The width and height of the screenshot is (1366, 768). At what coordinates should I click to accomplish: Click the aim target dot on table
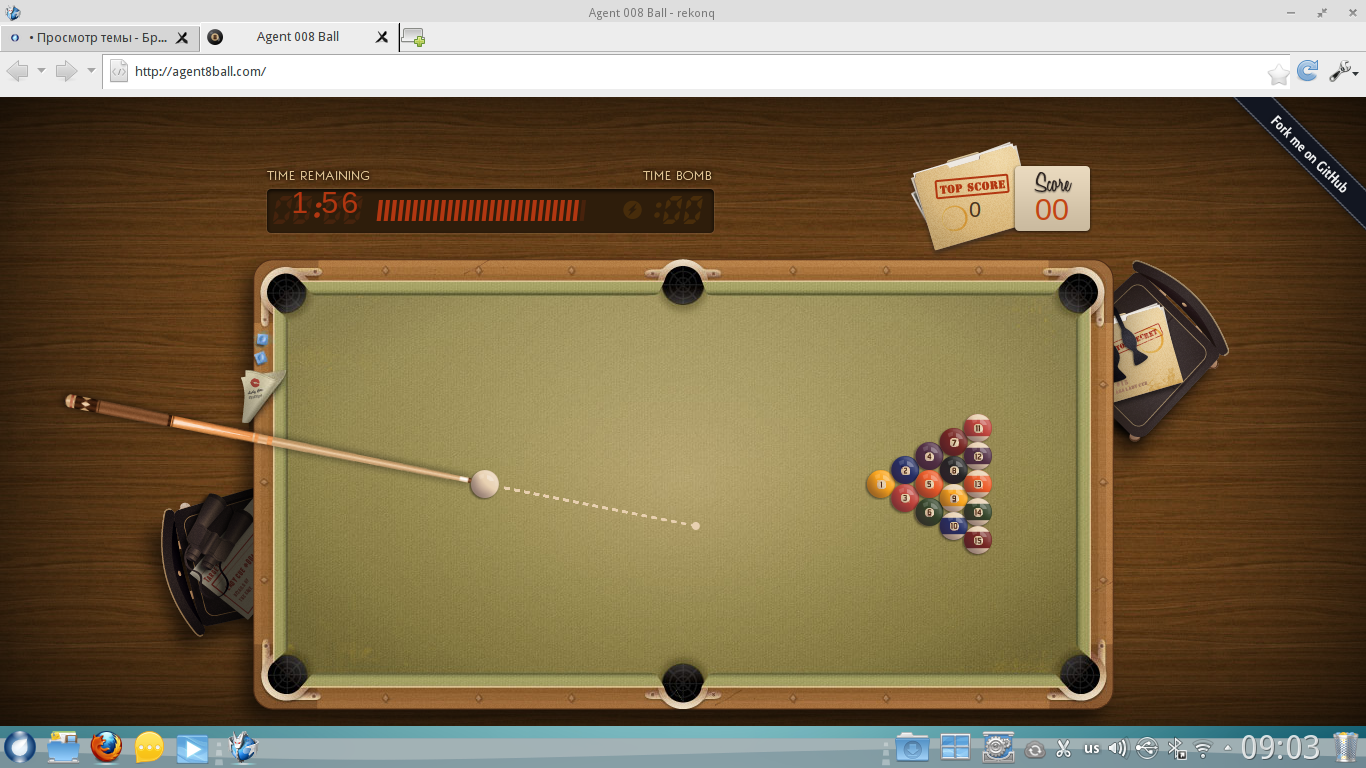pos(696,526)
